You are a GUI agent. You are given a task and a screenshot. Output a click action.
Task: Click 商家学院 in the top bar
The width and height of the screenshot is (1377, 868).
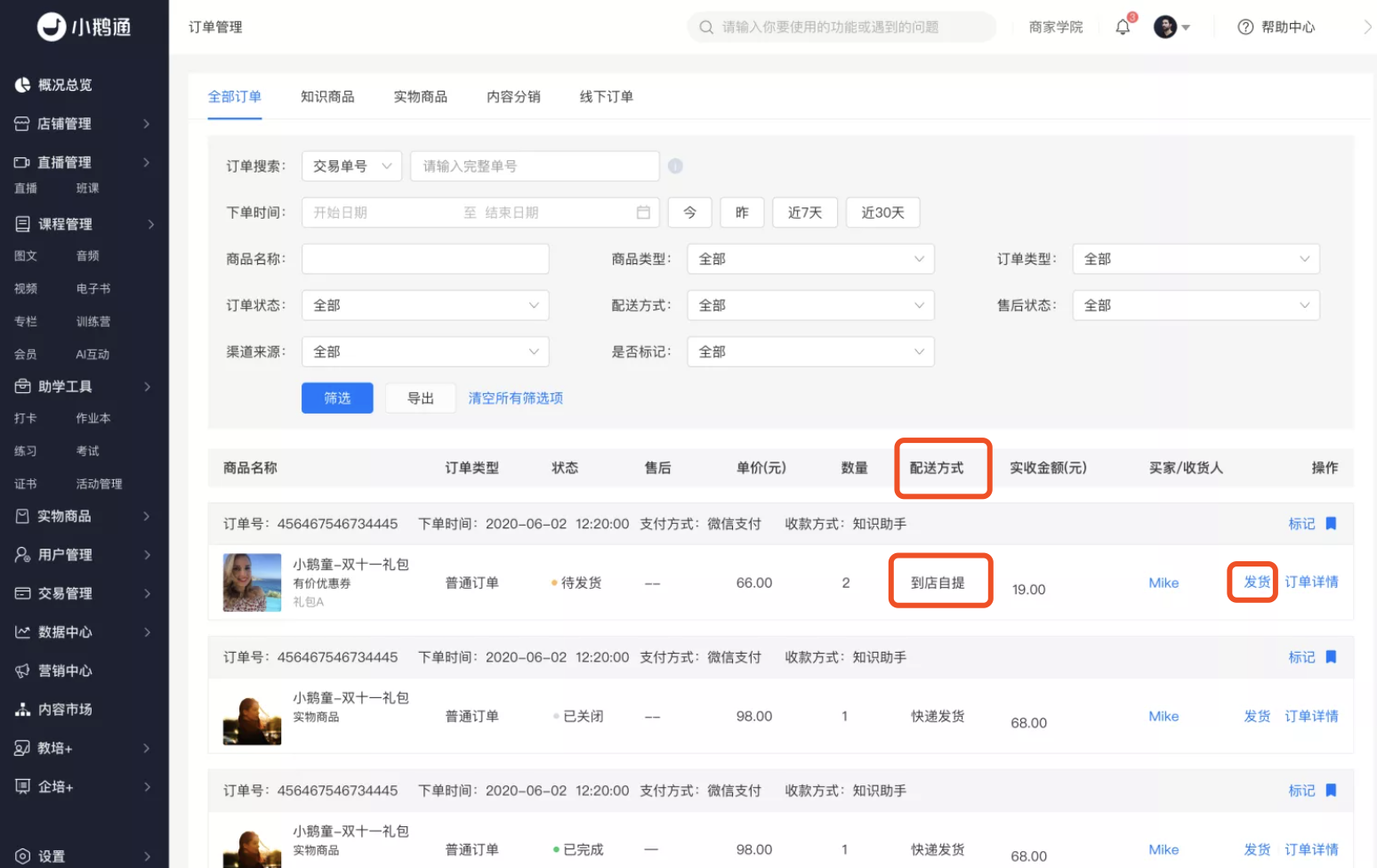[1056, 27]
